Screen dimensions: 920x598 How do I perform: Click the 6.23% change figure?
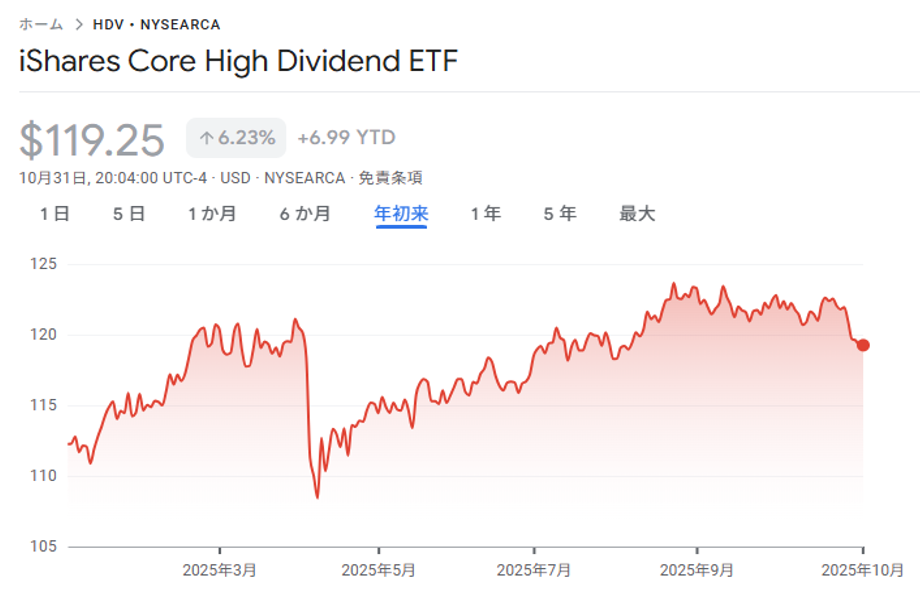(246, 138)
